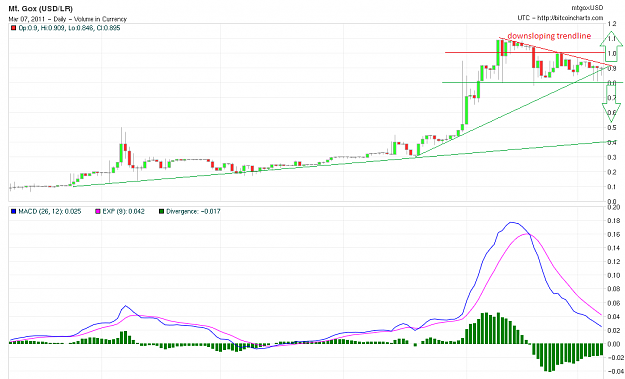Select the 'Mt. Gox (USD/LR)' chart title
The height and width of the screenshot is (379, 625).
point(41,8)
